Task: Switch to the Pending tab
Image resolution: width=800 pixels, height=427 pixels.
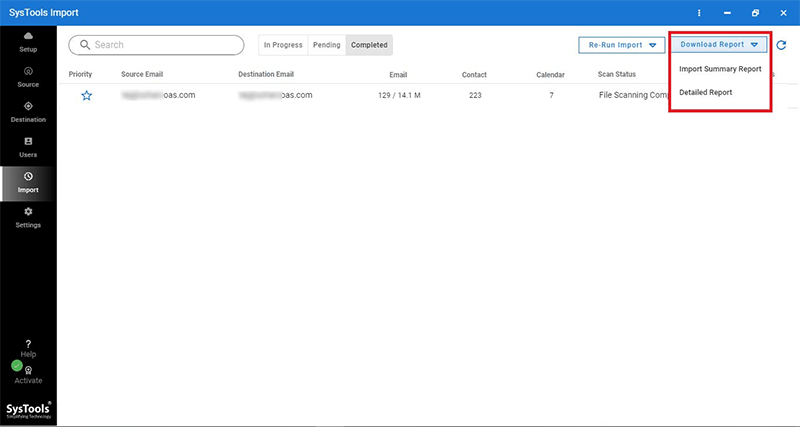Action: pyautogui.click(x=327, y=45)
